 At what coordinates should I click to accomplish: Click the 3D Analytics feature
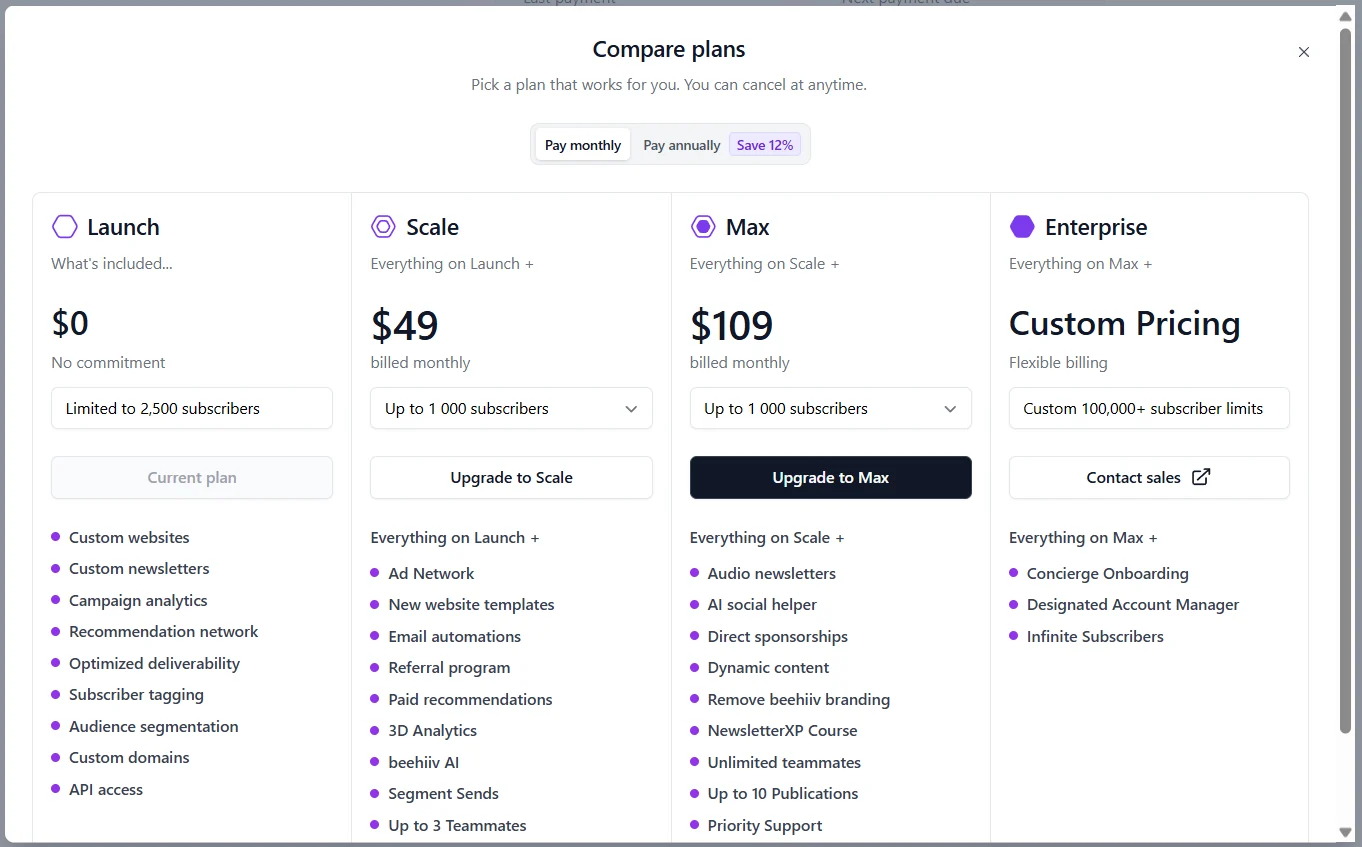click(x=432, y=730)
